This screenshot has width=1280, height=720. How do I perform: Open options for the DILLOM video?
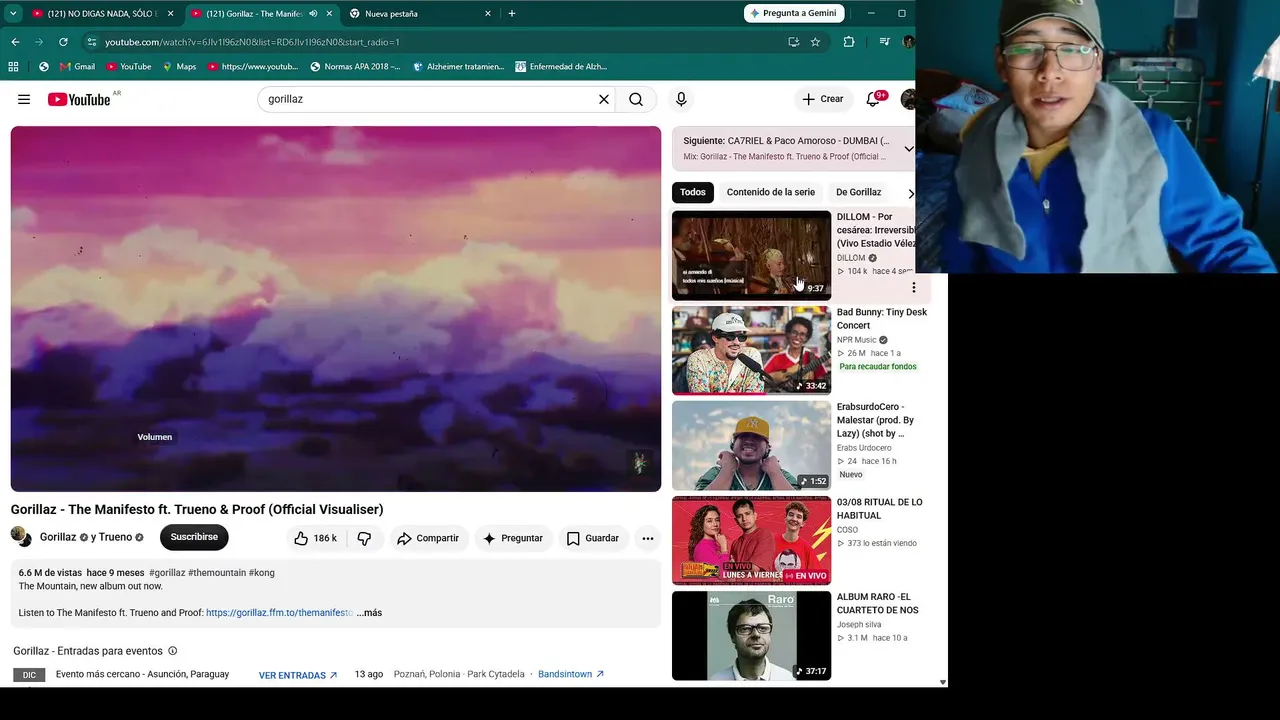coord(913,288)
